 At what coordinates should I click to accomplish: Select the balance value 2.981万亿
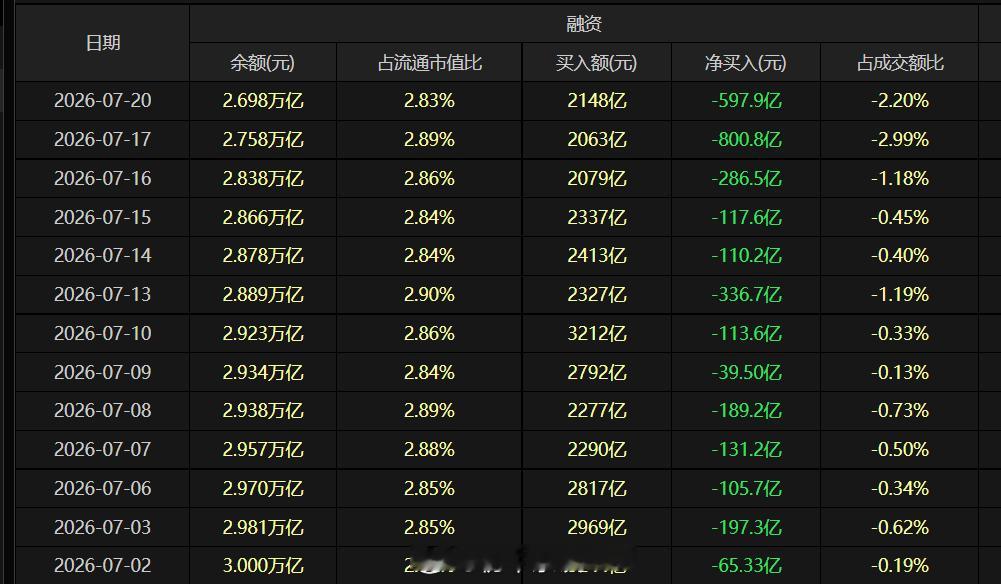pos(262,527)
